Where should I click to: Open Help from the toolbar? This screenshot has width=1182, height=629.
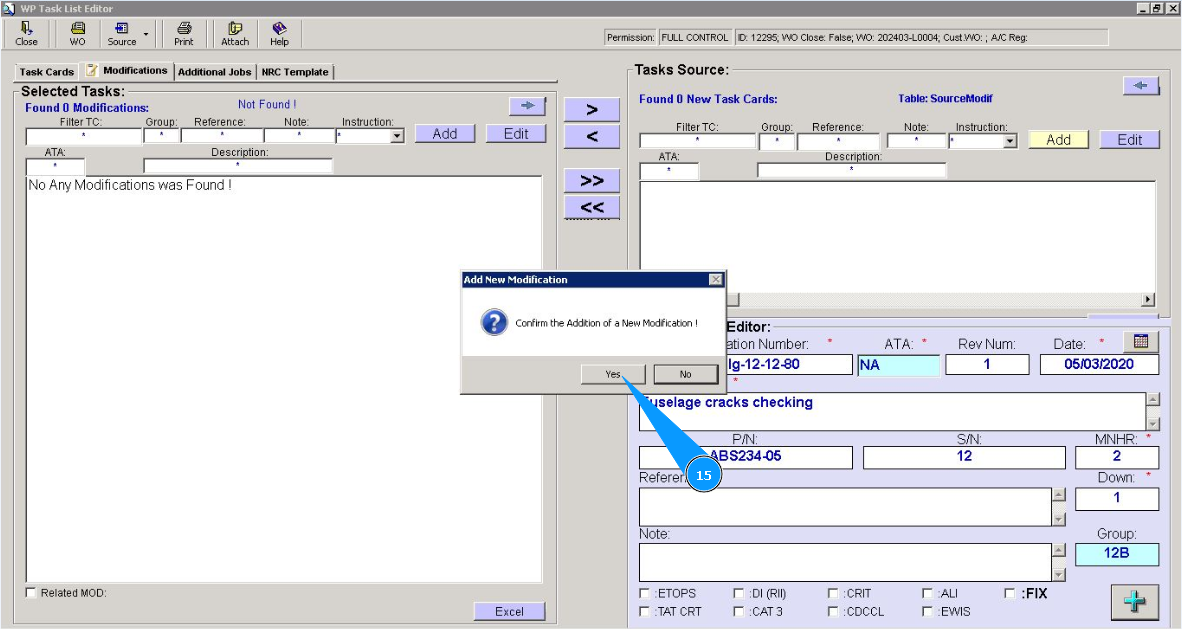tap(279, 34)
